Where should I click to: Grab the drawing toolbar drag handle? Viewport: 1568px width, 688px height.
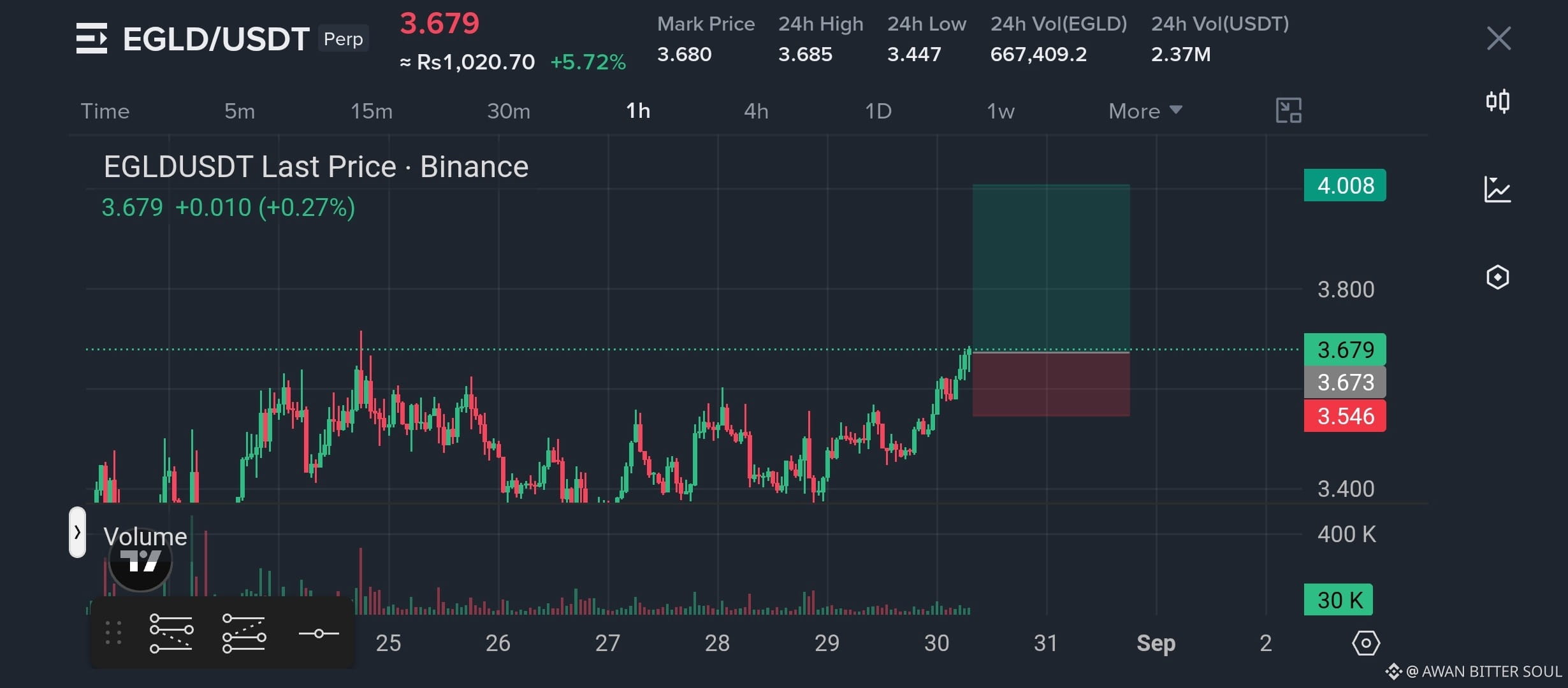pyautogui.click(x=113, y=633)
